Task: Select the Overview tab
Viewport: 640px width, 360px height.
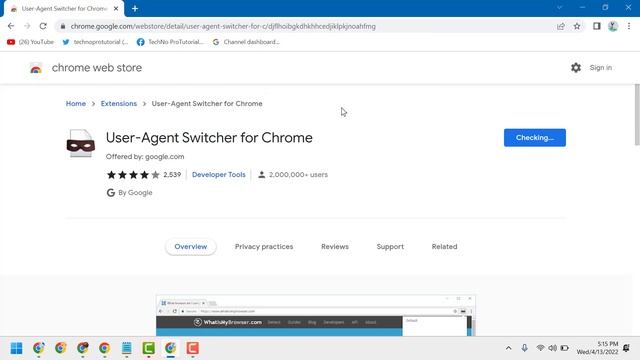Action: [x=191, y=247]
